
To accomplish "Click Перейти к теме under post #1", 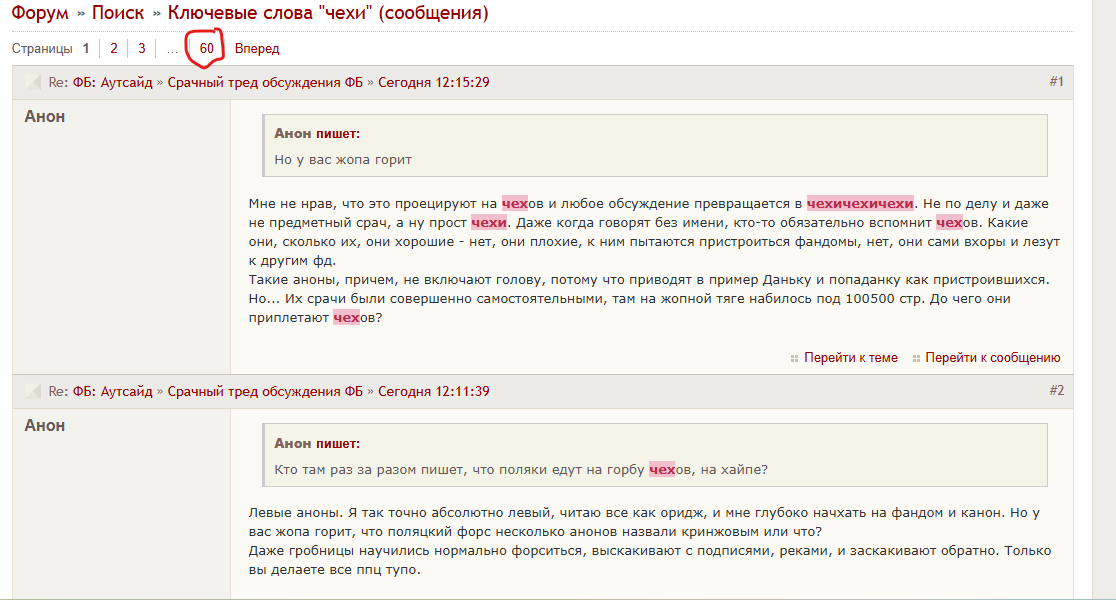I will click(x=851, y=357).
